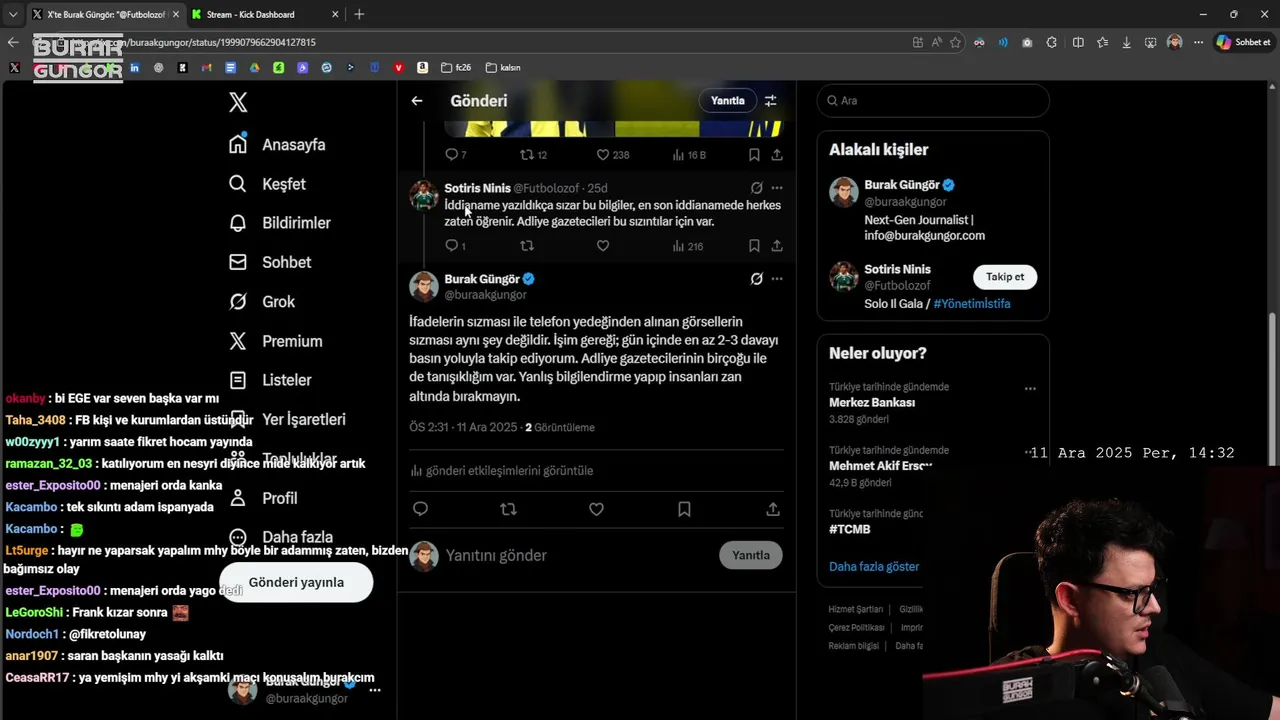Open Sotiris Ninis profile name in the reply
The width and height of the screenshot is (1280, 720).
477,188
